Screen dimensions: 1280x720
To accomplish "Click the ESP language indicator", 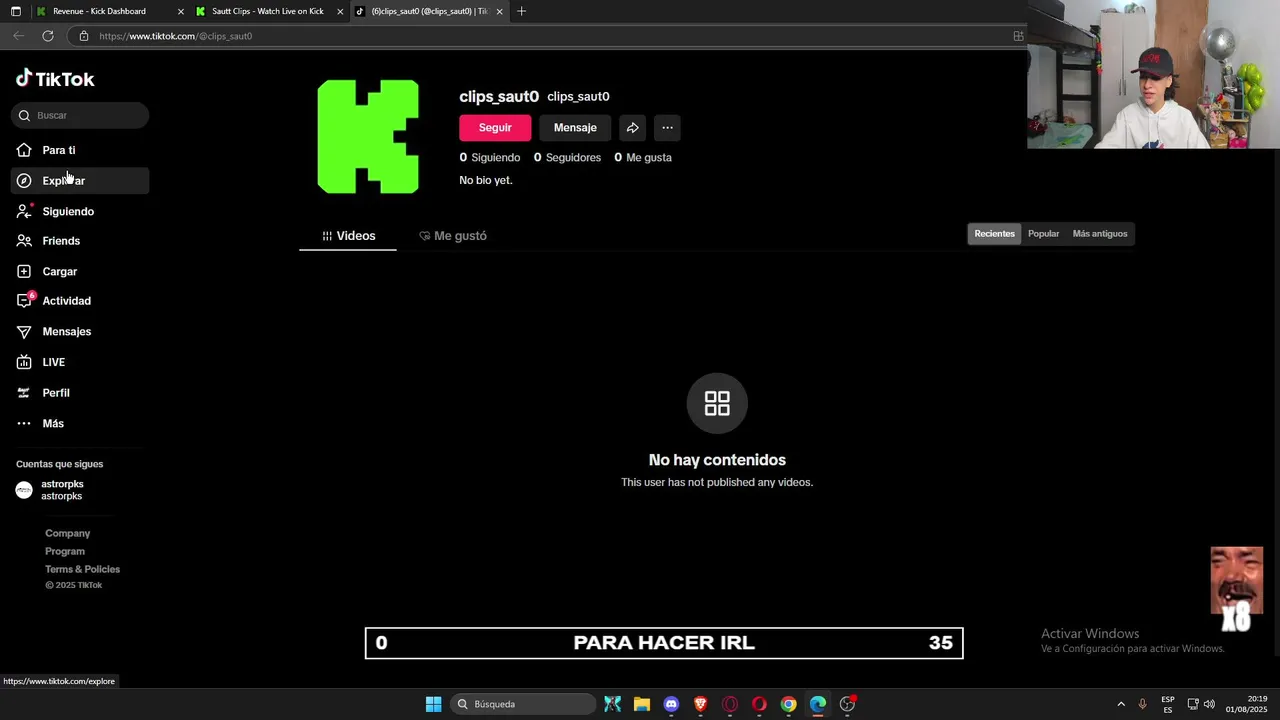I will pyautogui.click(x=1168, y=704).
